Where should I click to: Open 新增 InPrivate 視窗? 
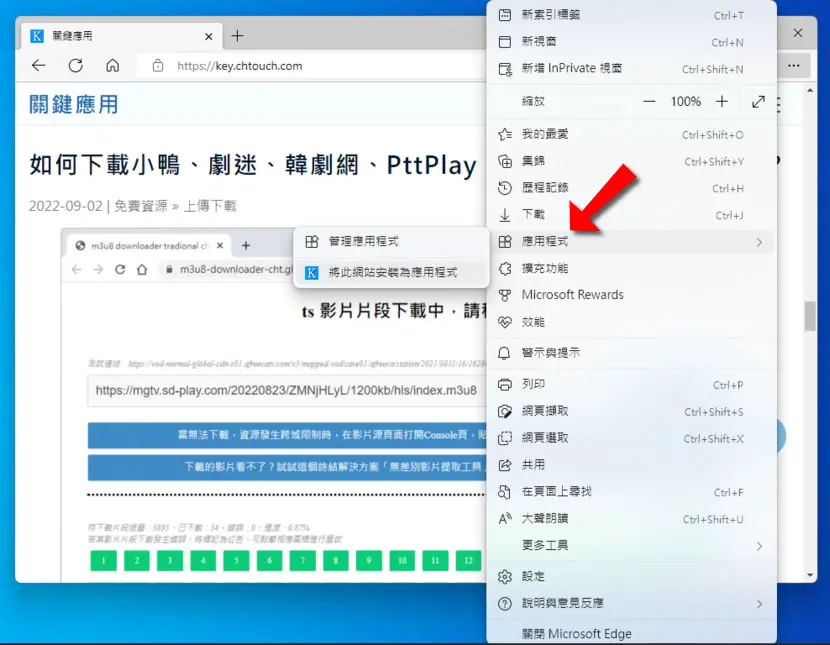[x=631, y=69]
